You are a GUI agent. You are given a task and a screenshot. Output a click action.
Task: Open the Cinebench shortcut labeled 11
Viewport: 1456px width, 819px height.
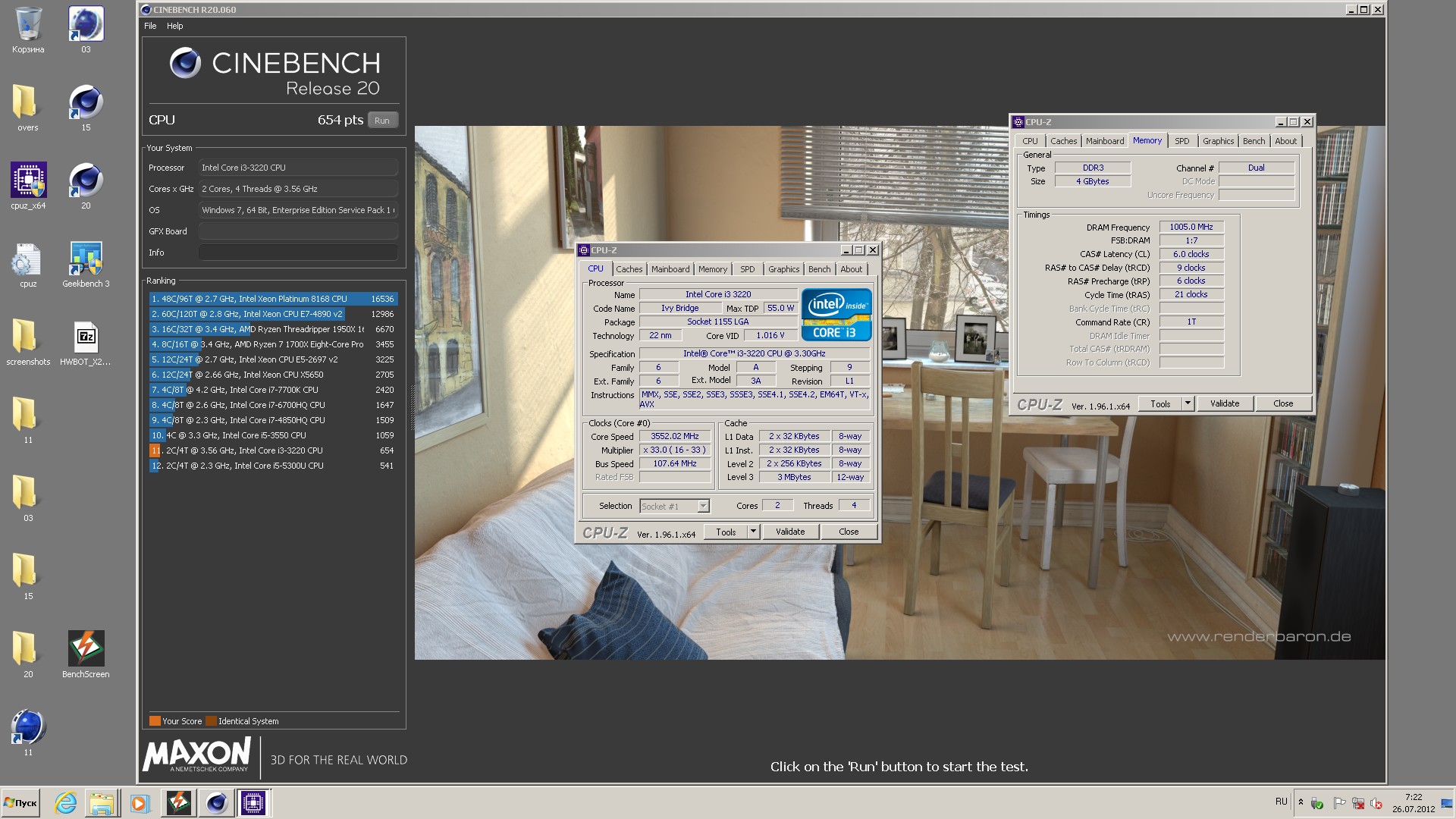point(28,733)
